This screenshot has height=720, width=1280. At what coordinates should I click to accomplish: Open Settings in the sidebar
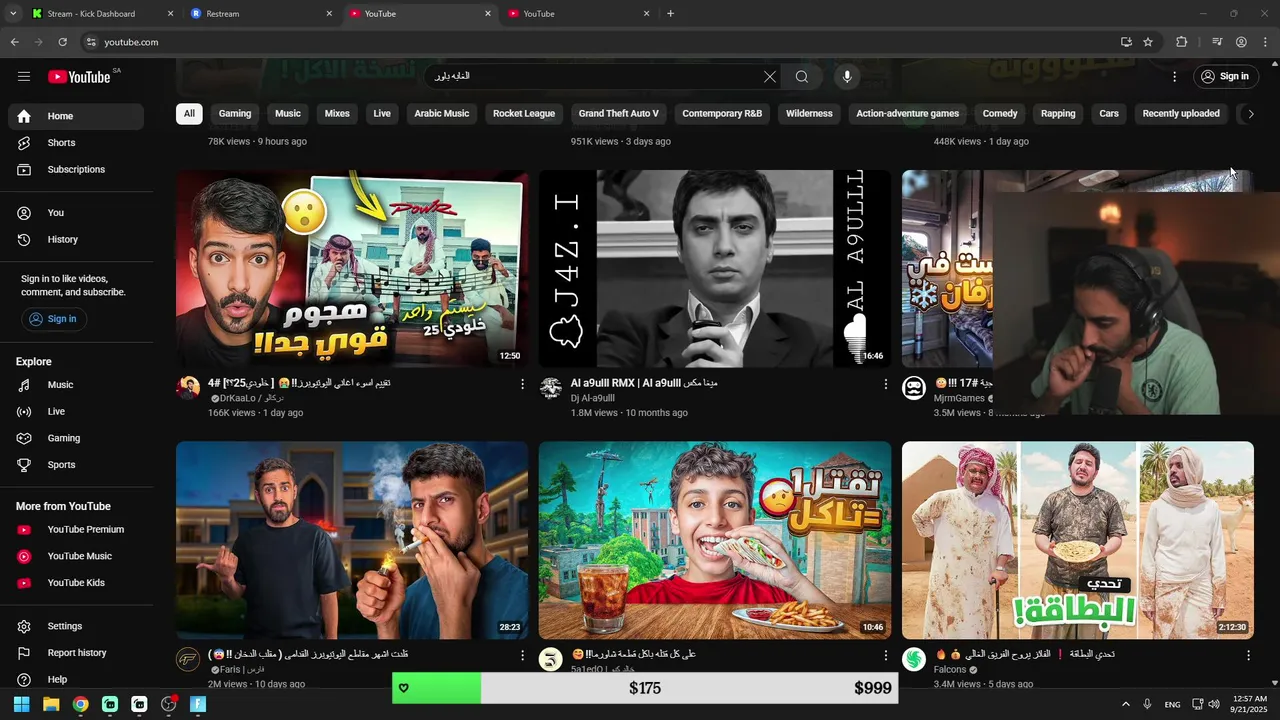pos(76,626)
